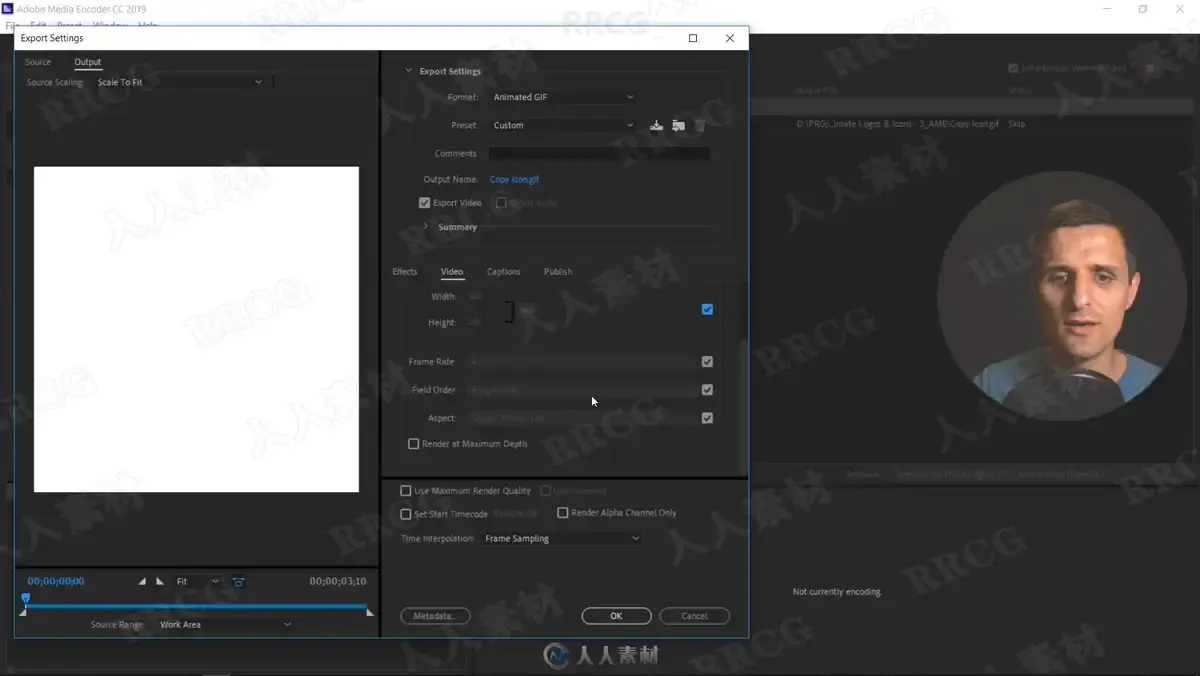
Task: Open the Time Interpolation Frame Sampling dropdown
Action: tap(562, 538)
